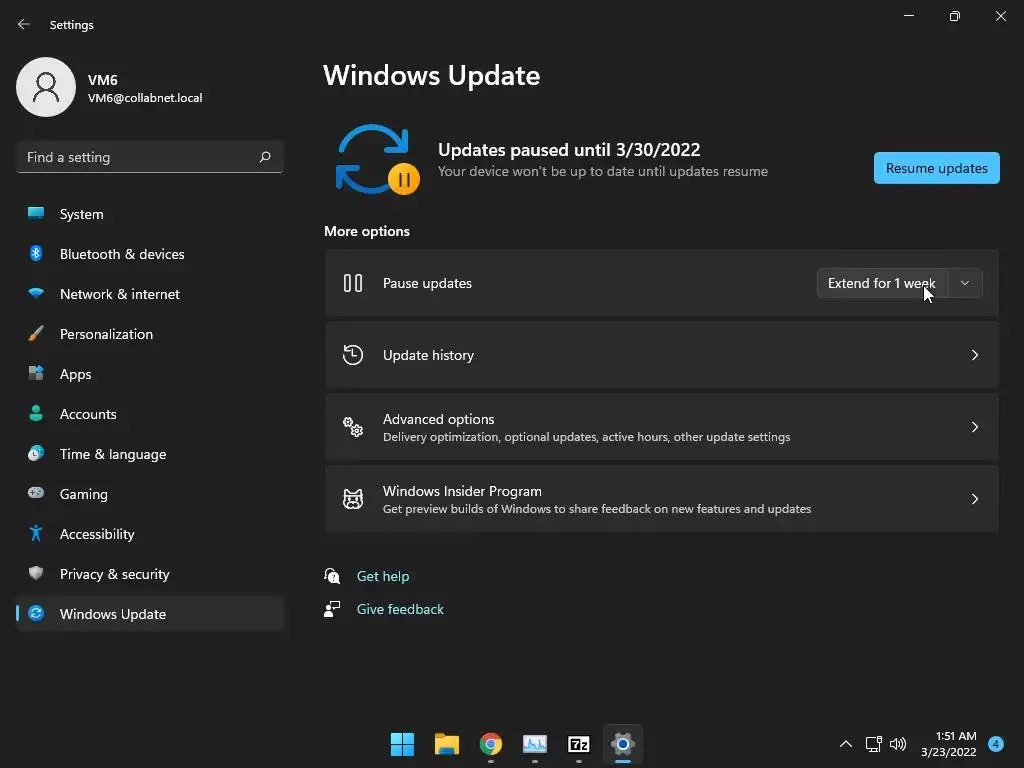
Task: Go to Gaming settings
Action: (150, 494)
